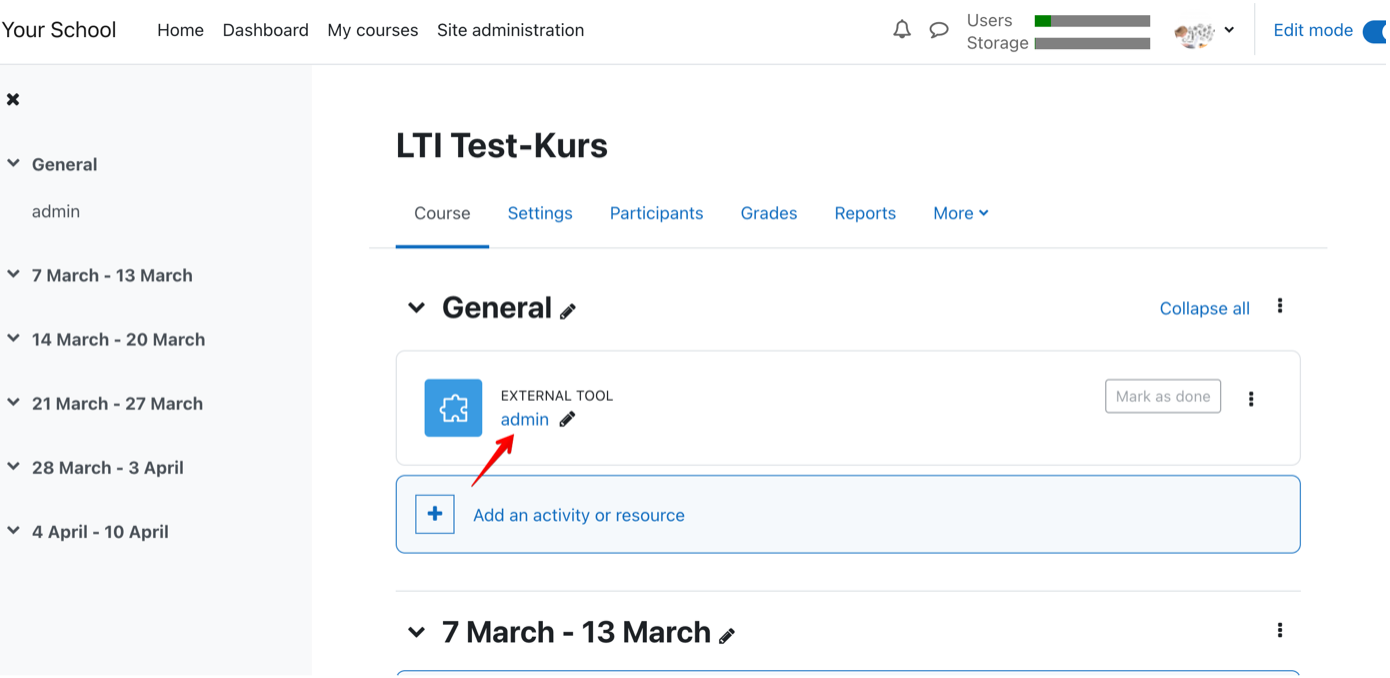Mark the admin activity as done
Viewport: 1390px width, 678px height.
tap(1162, 396)
